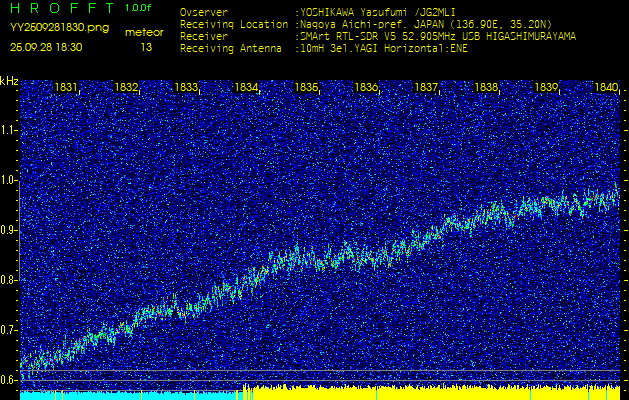Click the 1840 time marker
The width and height of the screenshot is (629, 400).
point(606,88)
